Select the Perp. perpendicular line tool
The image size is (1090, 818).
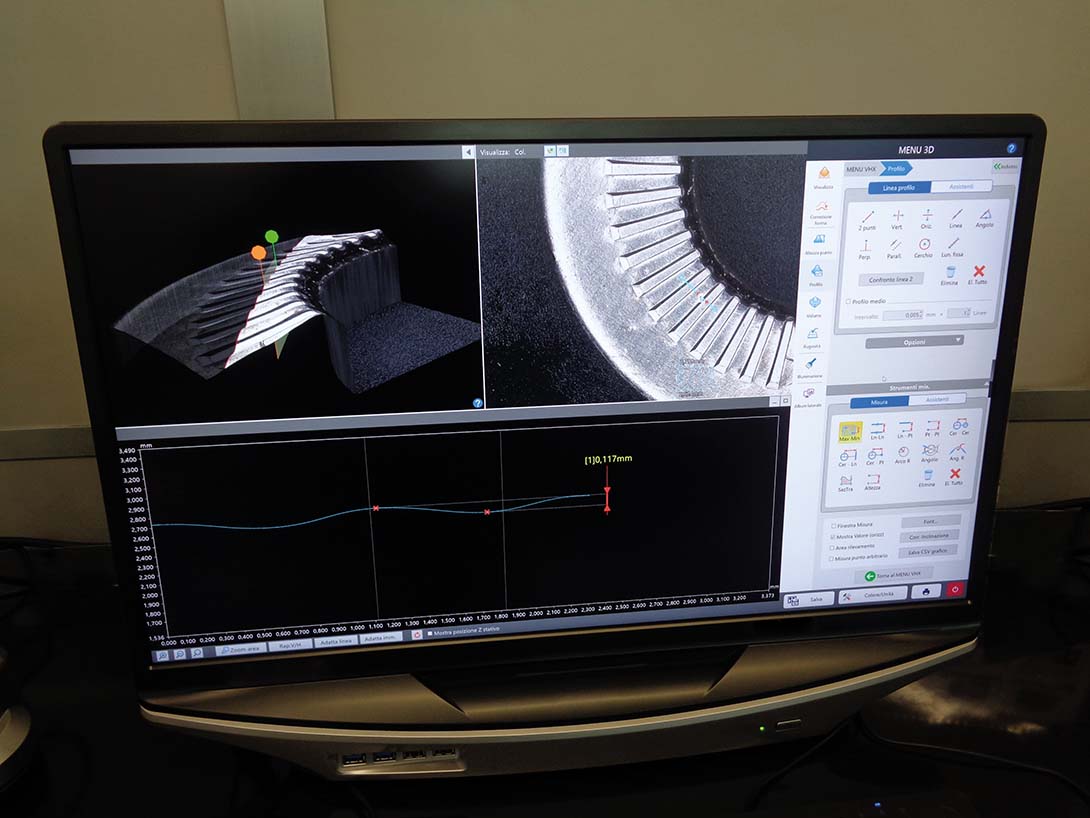(865, 250)
